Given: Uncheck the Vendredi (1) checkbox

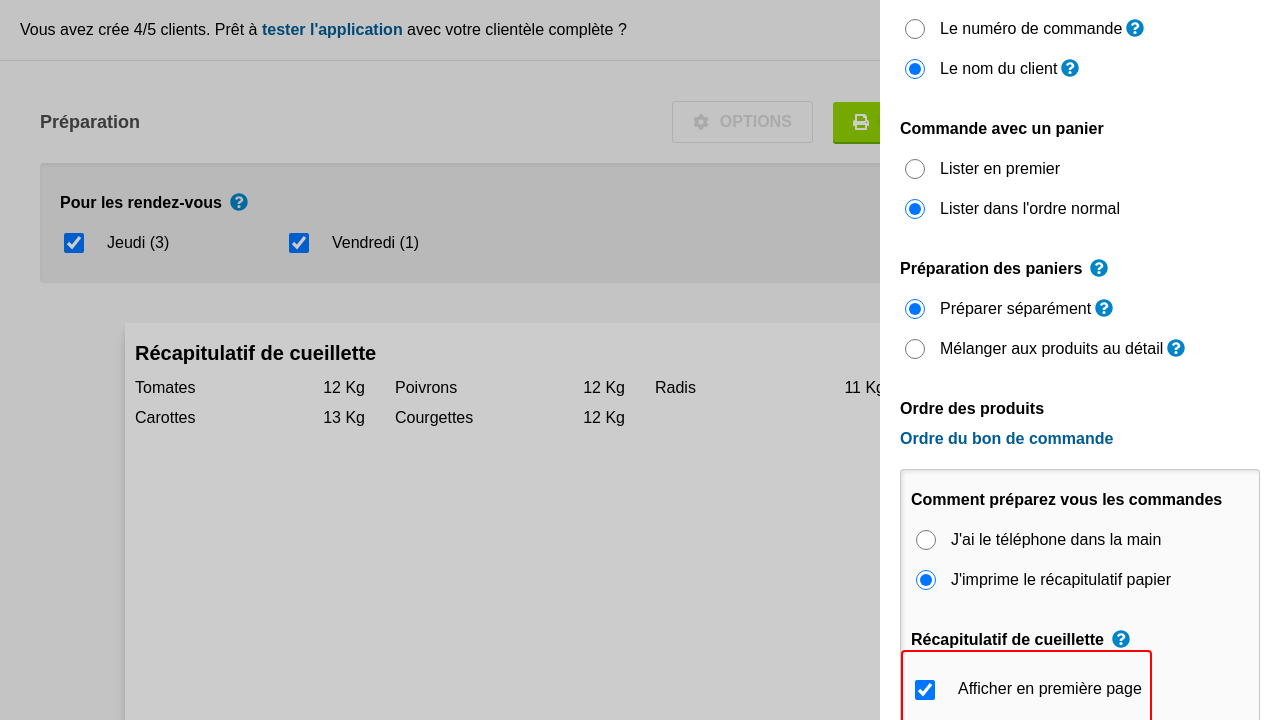Looking at the screenshot, I should (299, 243).
